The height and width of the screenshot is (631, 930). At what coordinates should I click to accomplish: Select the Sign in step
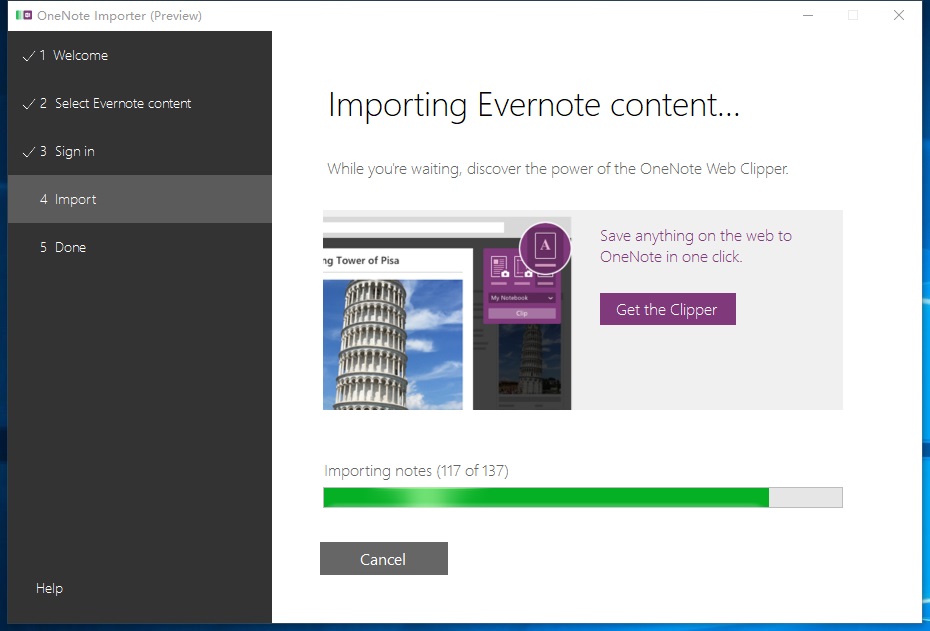(x=140, y=151)
